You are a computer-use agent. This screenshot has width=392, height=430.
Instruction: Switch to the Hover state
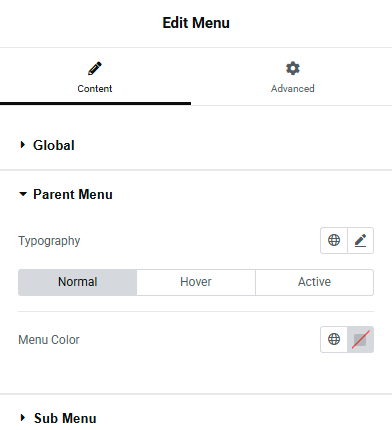pyautogui.click(x=196, y=282)
